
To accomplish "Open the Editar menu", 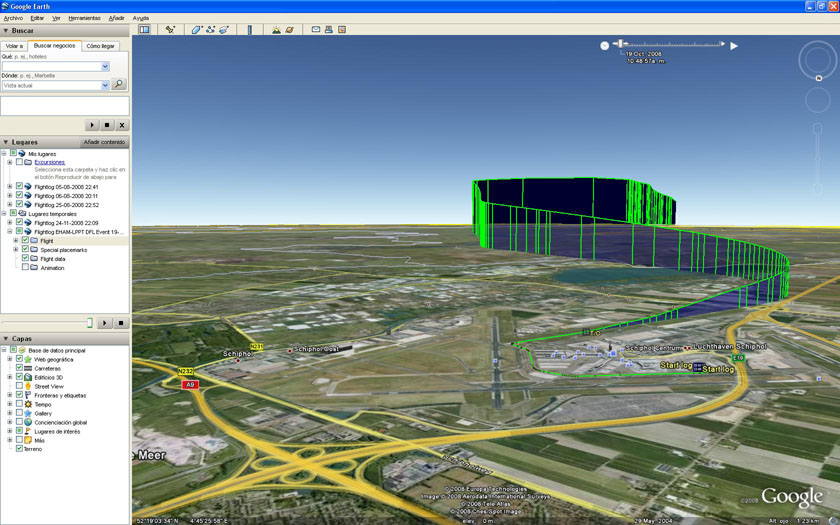I will (x=37, y=18).
